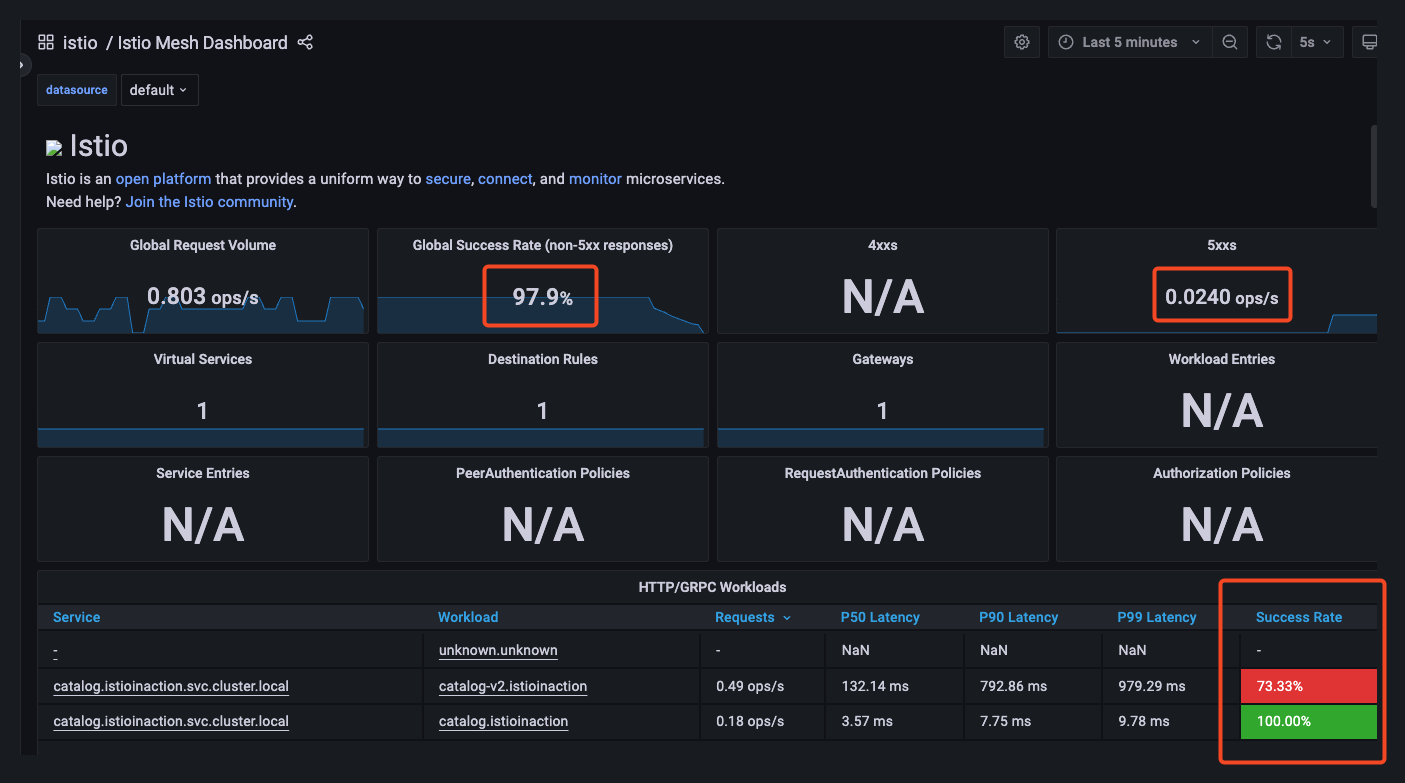
Task: Click the istio folder breadcrumb
Action: (x=80, y=42)
